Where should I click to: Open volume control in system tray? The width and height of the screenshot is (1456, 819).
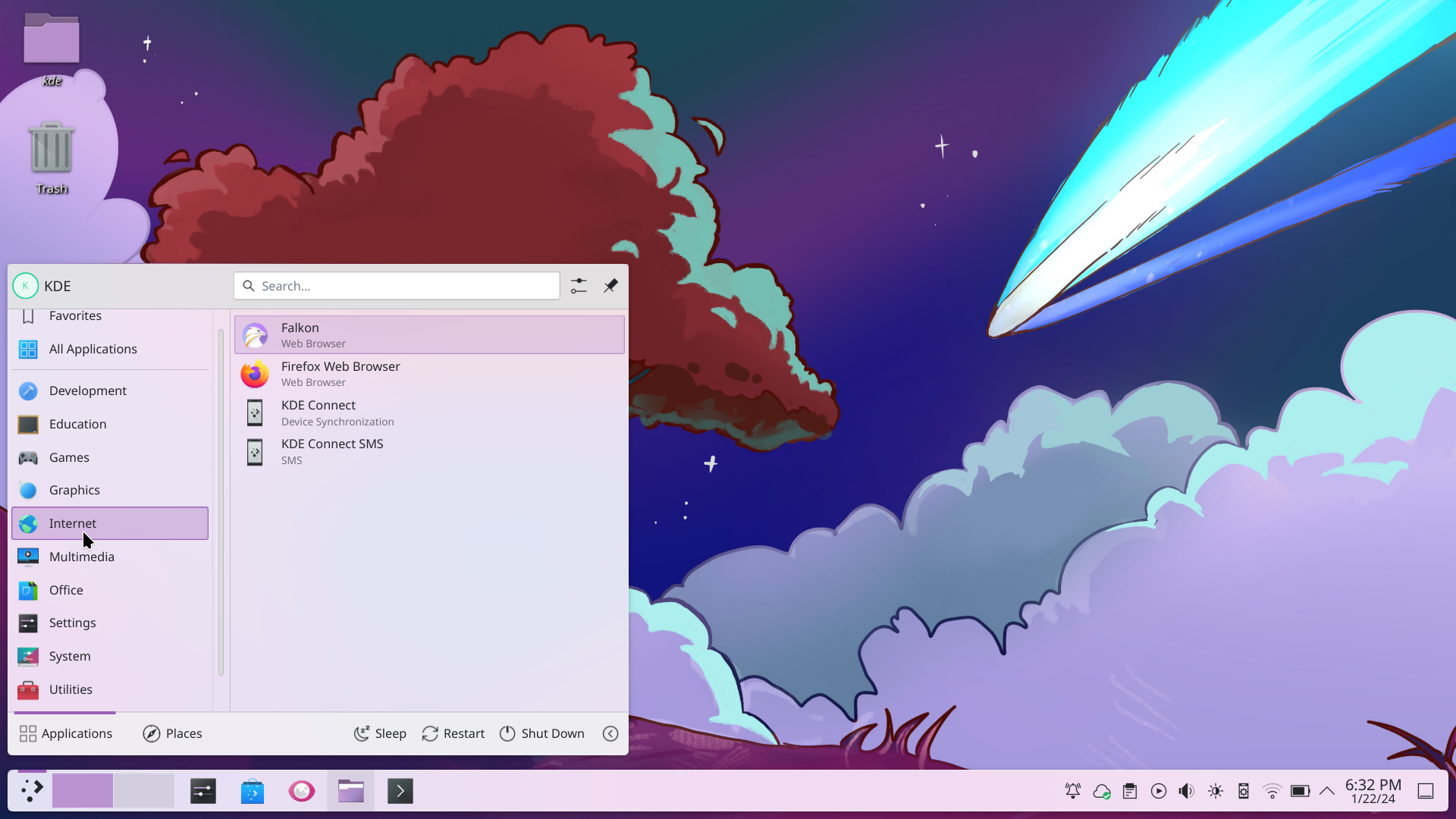click(x=1187, y=791)
